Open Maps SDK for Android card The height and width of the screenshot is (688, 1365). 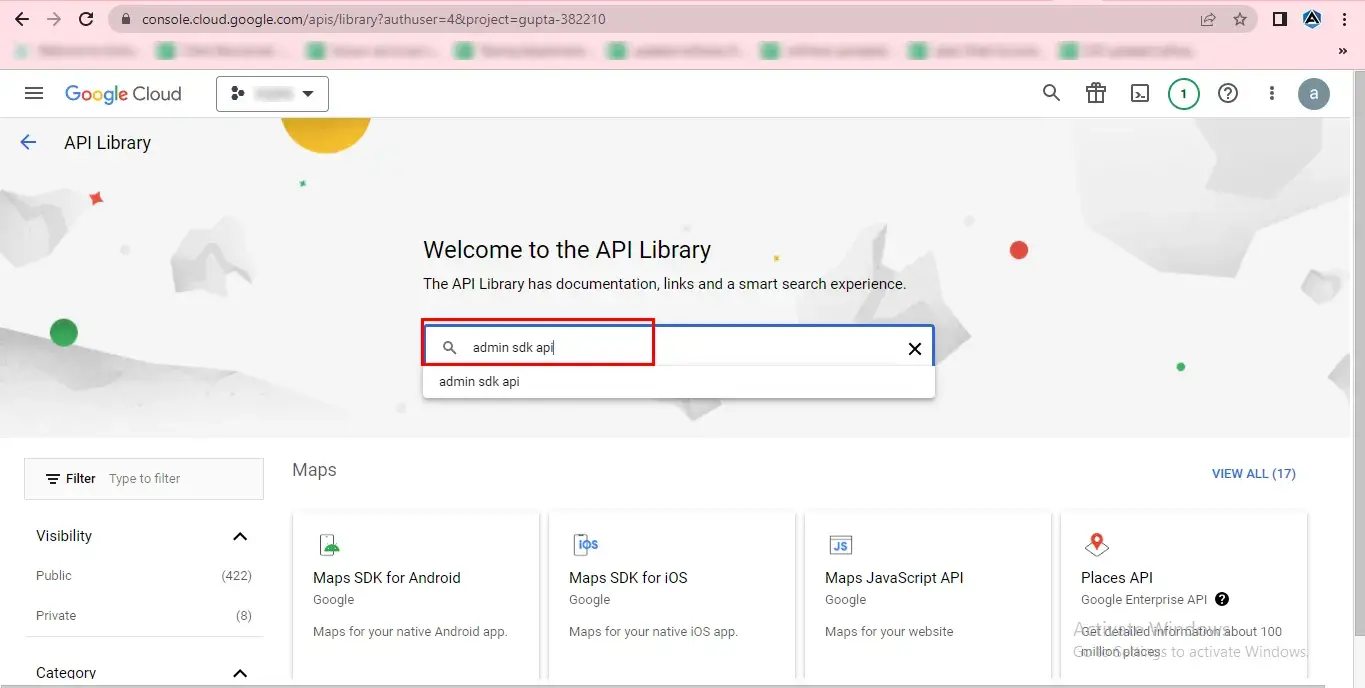416,596
